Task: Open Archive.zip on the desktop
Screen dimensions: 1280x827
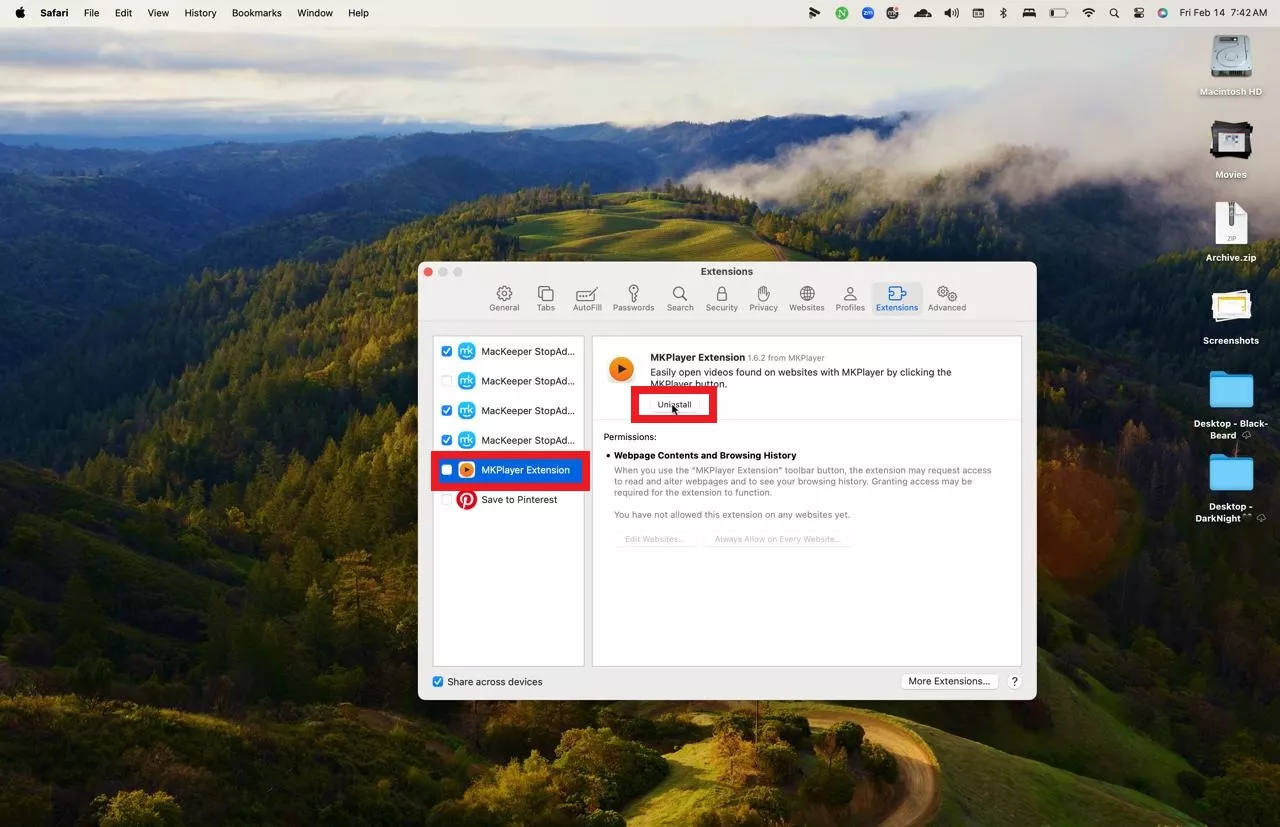Action: pos(1231,225)
